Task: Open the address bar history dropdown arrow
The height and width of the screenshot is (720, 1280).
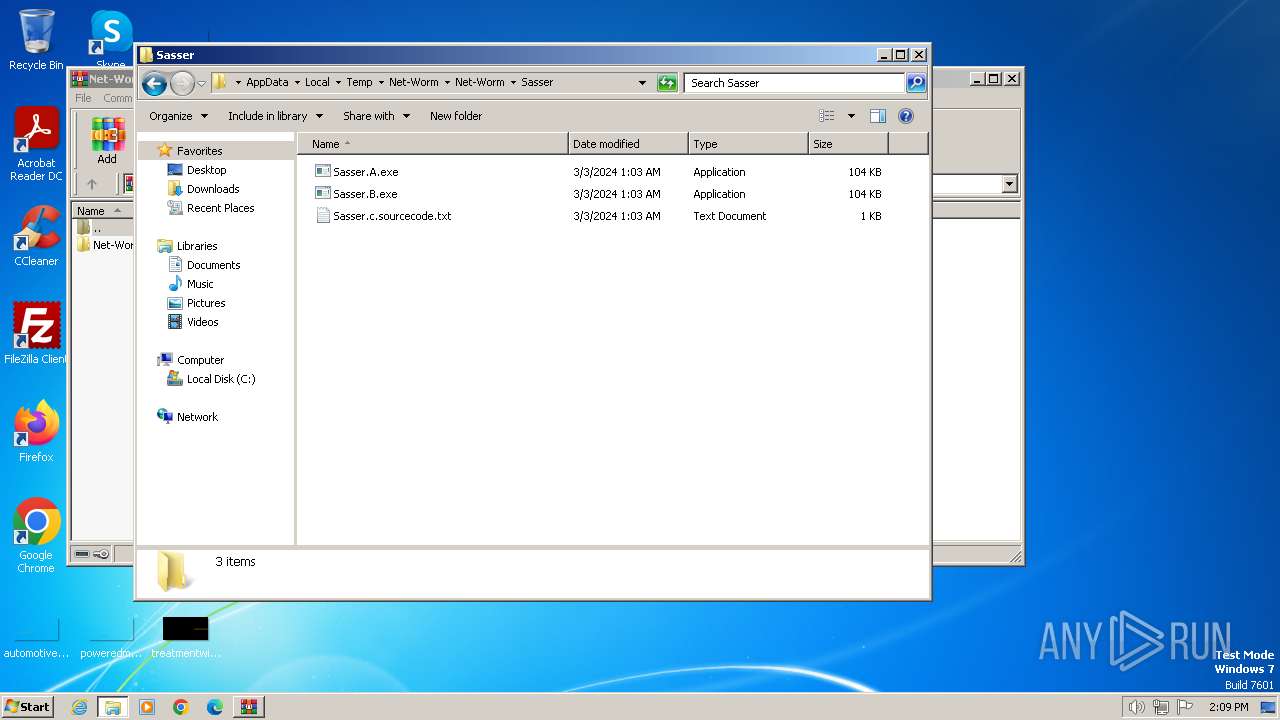Action: click(x=642, y=83)
